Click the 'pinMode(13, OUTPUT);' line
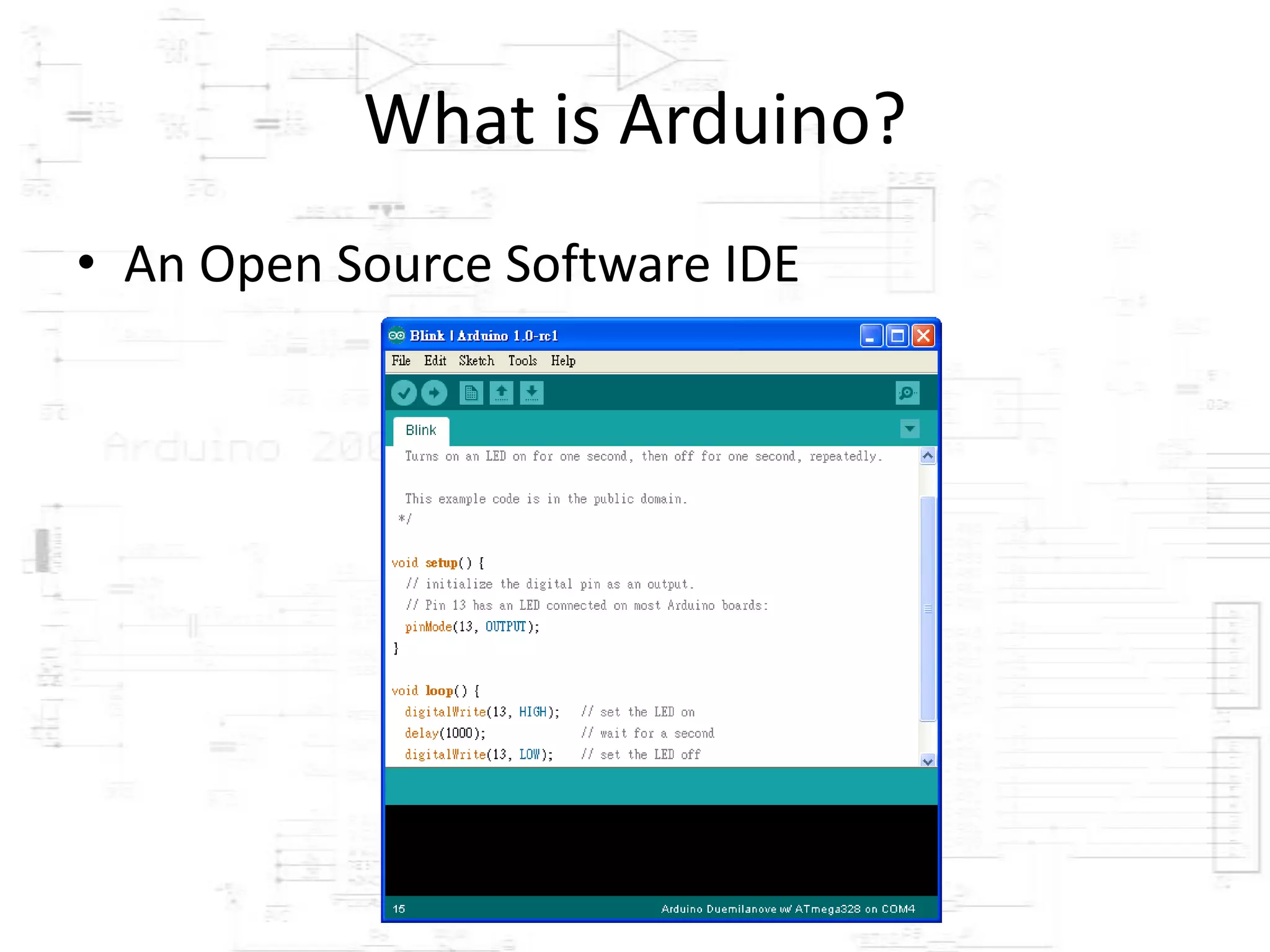1270x952 pixels. tap(472, 627)
